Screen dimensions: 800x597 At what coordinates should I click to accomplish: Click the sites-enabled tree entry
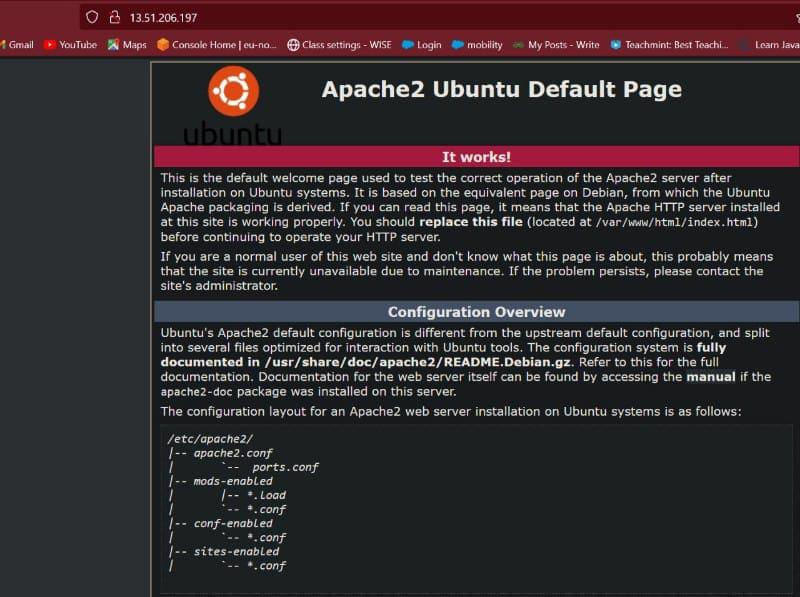click(236, 552)
